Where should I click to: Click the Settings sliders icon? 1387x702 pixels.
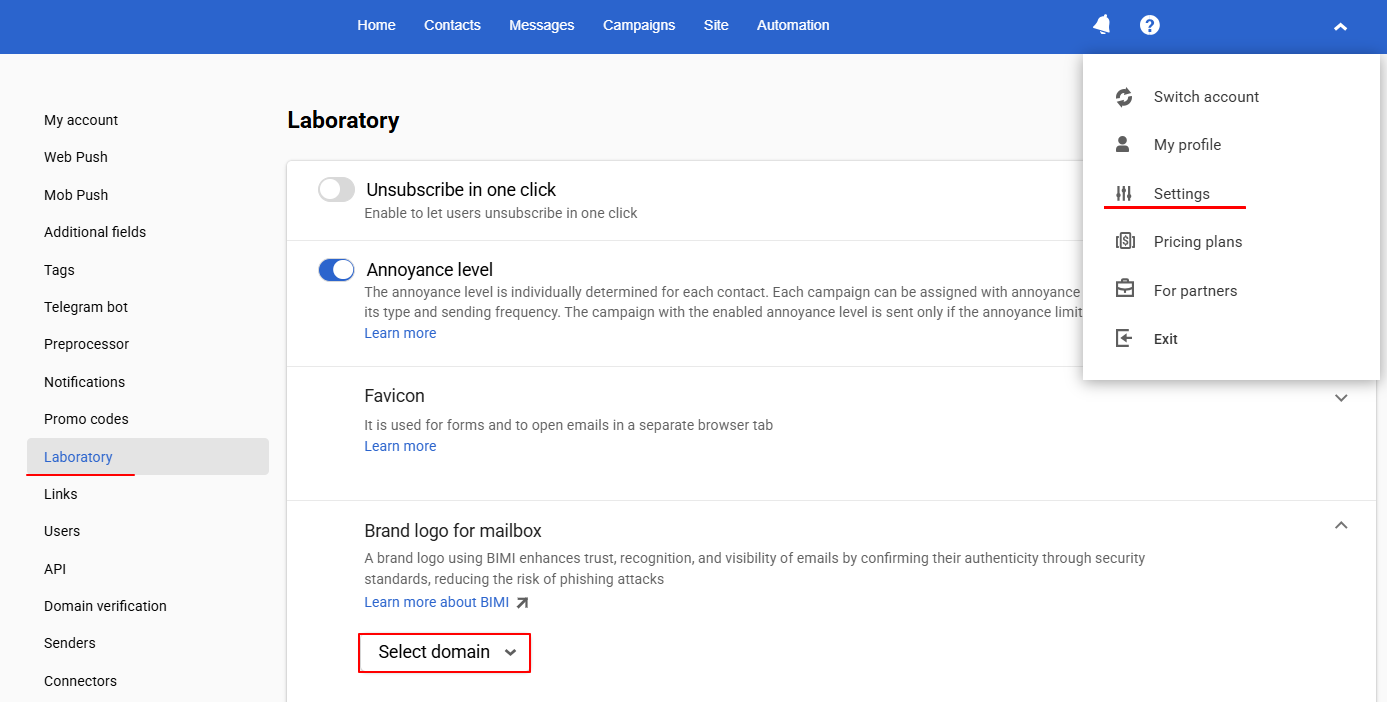pos(1124,194)
